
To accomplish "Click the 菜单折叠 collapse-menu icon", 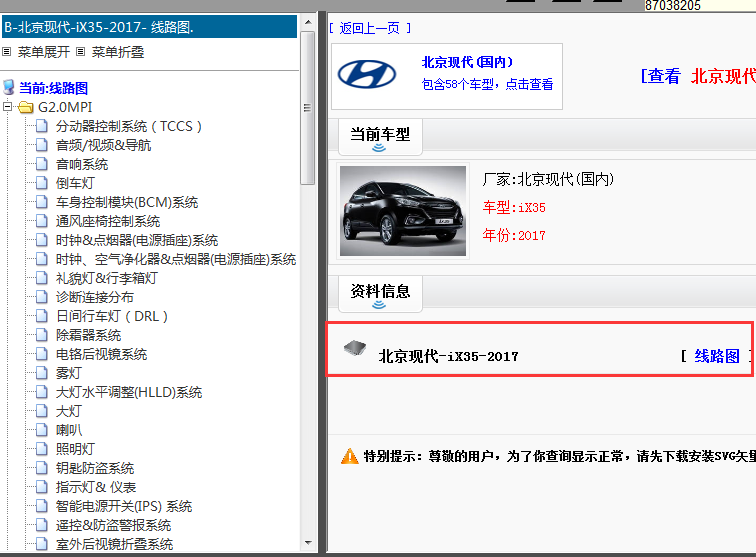I will [81, 52].
